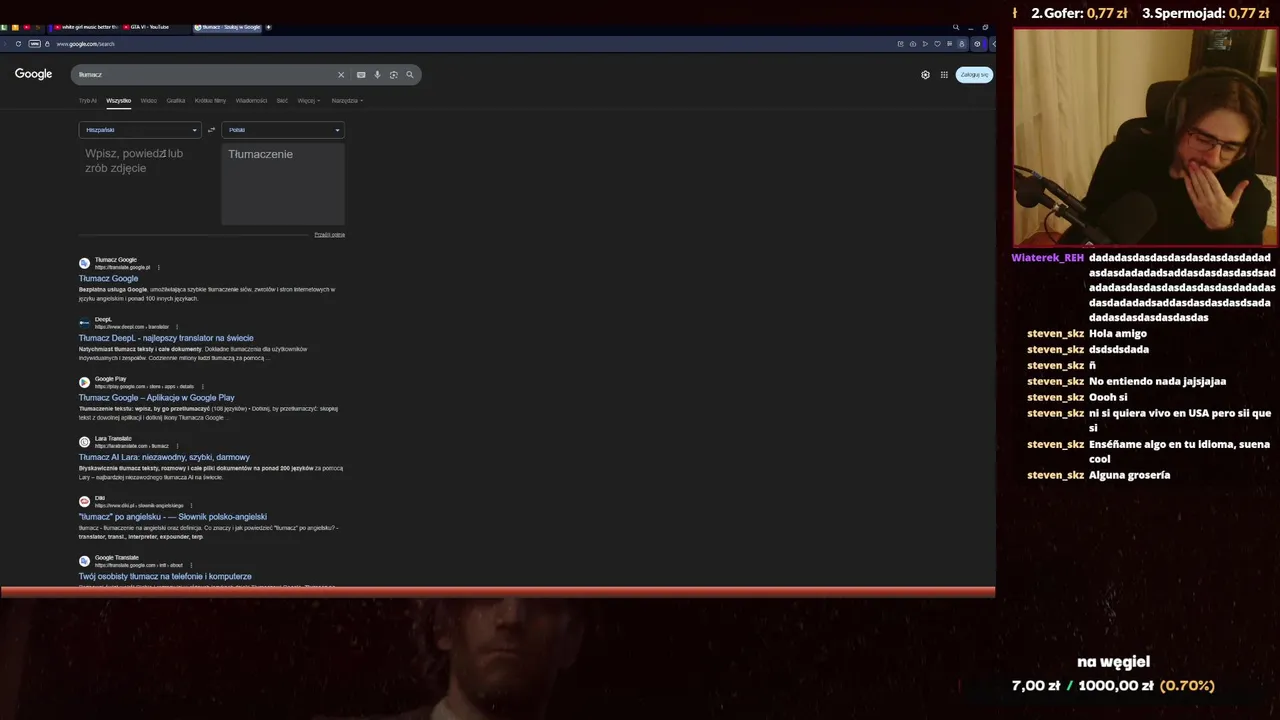Open the Polski target language dropdown

pyautogui.click(x=283, y=130)
